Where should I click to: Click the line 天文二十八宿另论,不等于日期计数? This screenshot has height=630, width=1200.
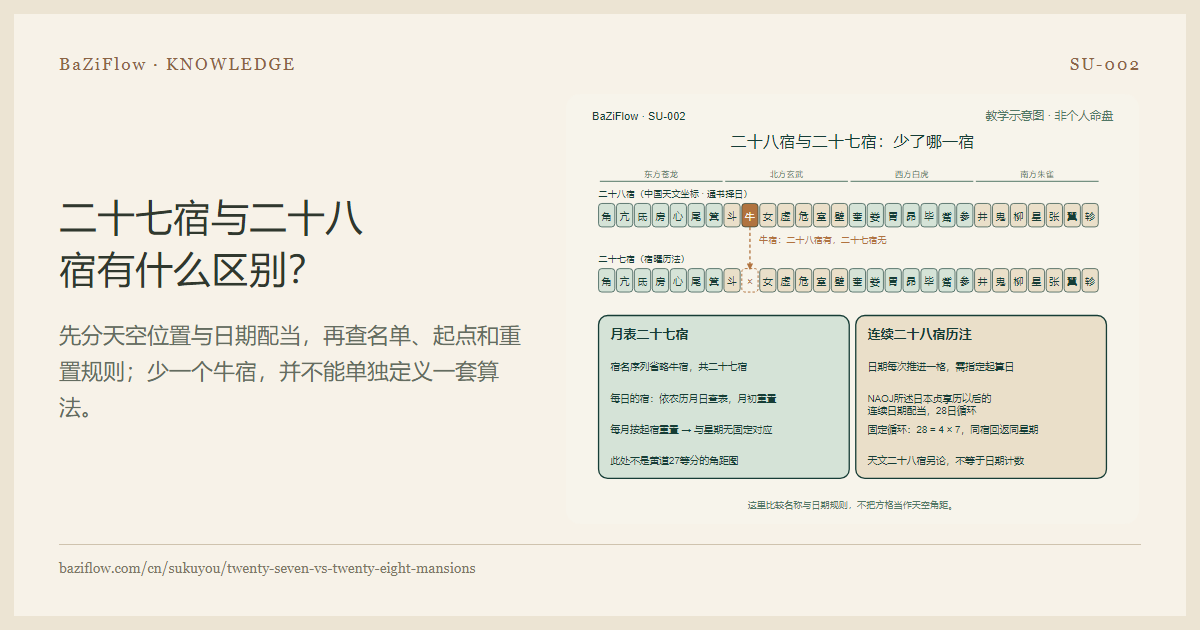(x=945, y=461)
